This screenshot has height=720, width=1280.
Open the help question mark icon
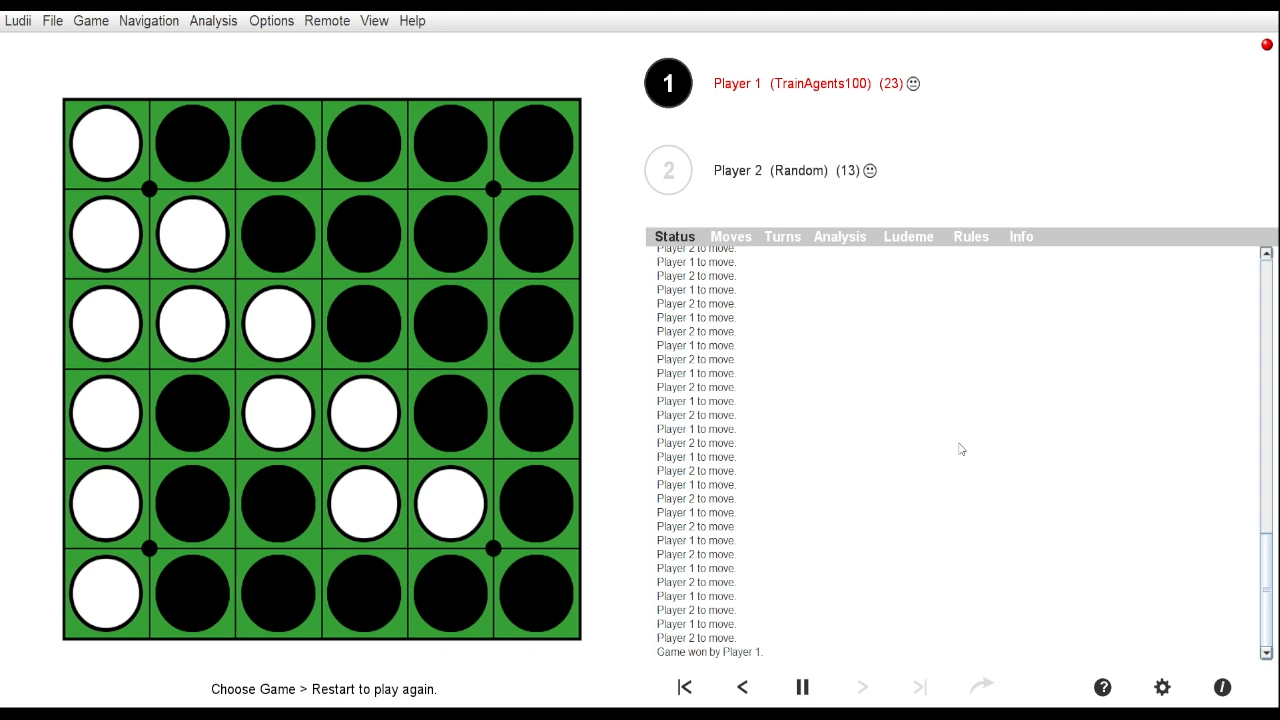(x=1102, y=687)
